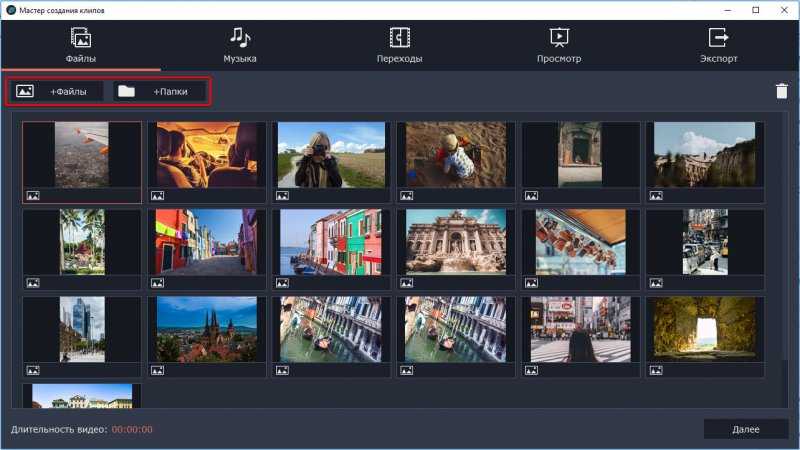Viewport: 800px width, 450px height.
Task: Click the Далее button
Action: [x=746, y=429]
